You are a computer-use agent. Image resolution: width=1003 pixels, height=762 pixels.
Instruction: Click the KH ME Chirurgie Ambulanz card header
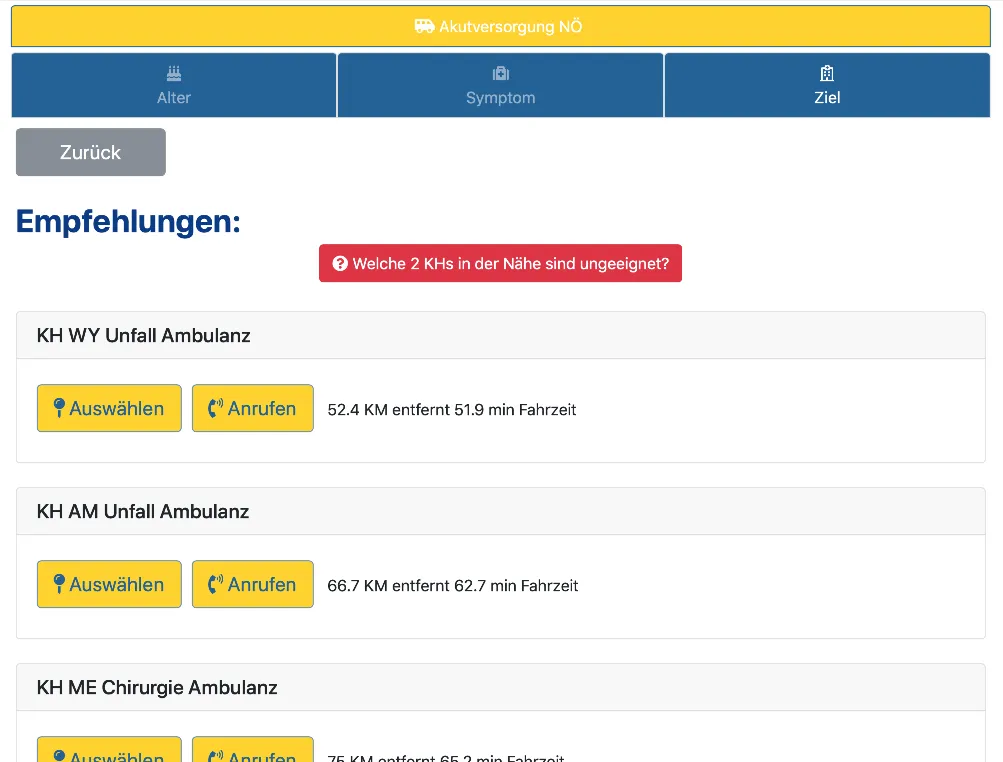(x=157, y=688)
